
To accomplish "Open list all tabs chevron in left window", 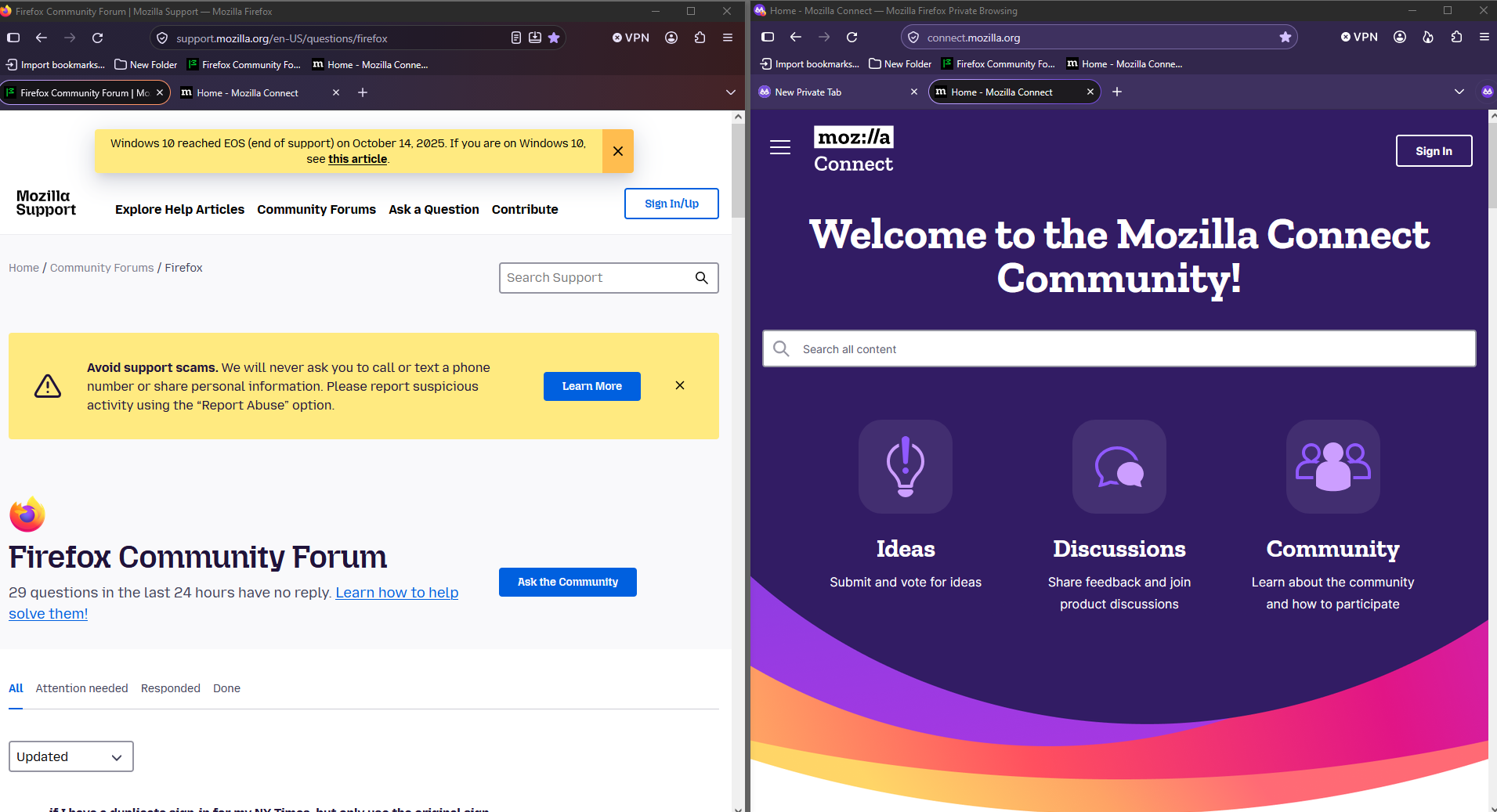I will pos(731,92).
